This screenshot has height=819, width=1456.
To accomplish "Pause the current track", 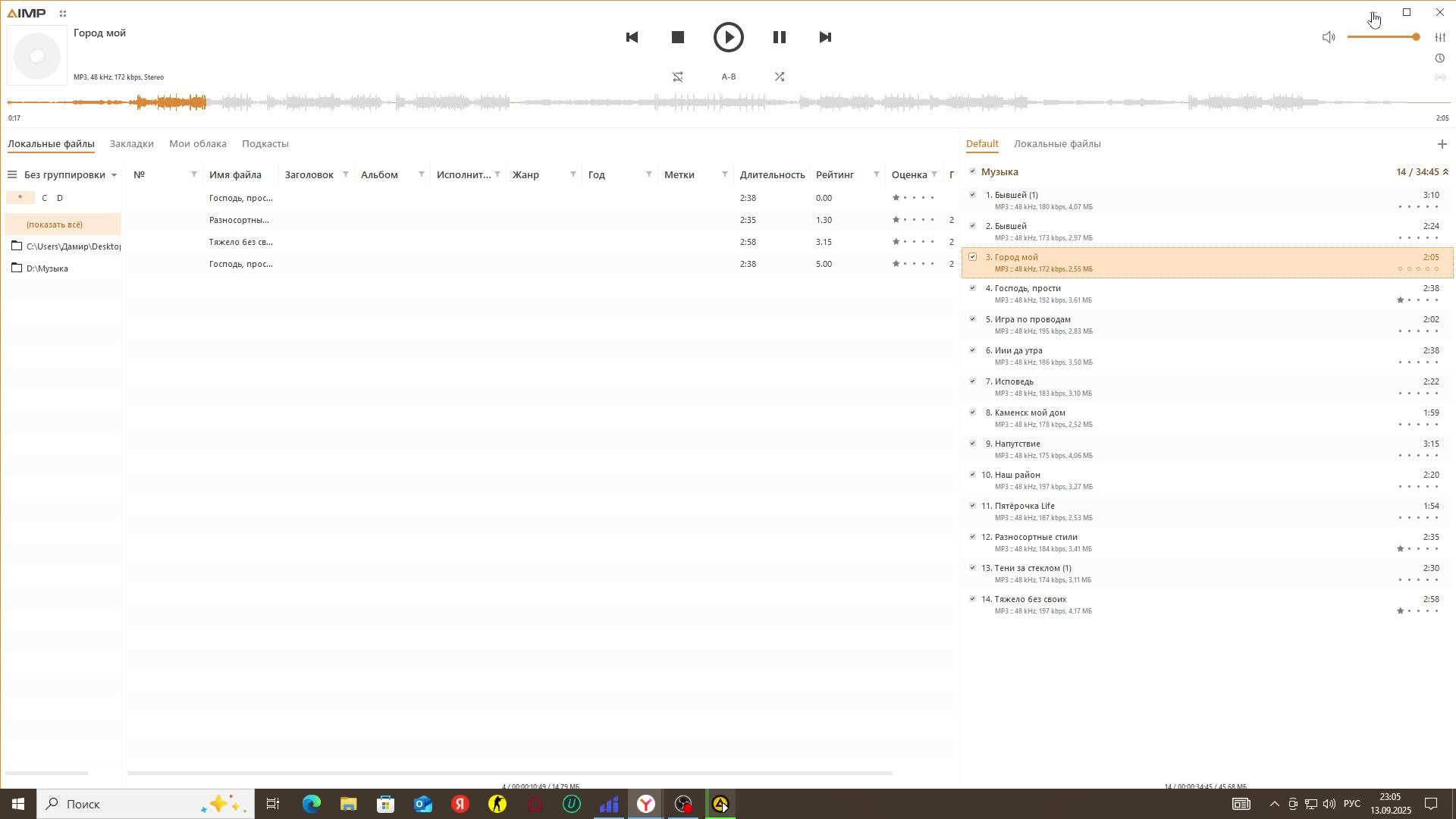I will coord(779,37).
